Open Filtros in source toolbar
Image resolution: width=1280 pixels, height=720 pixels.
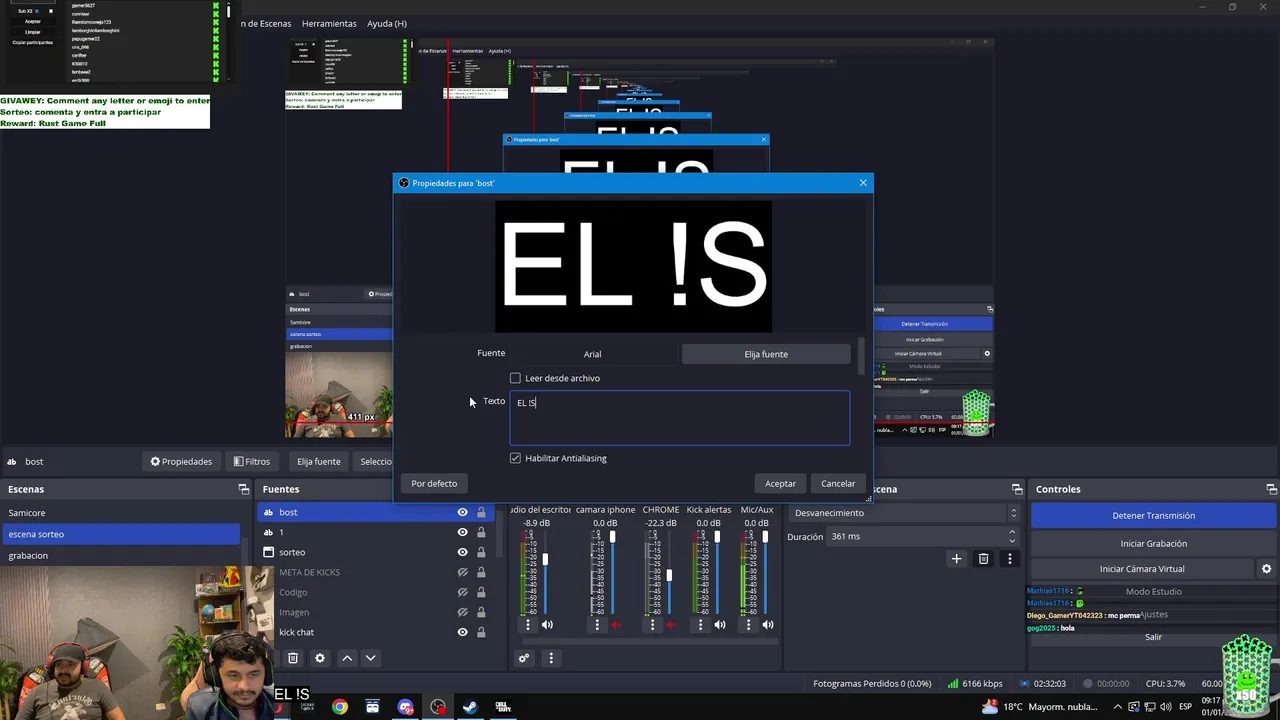point(251,461)
